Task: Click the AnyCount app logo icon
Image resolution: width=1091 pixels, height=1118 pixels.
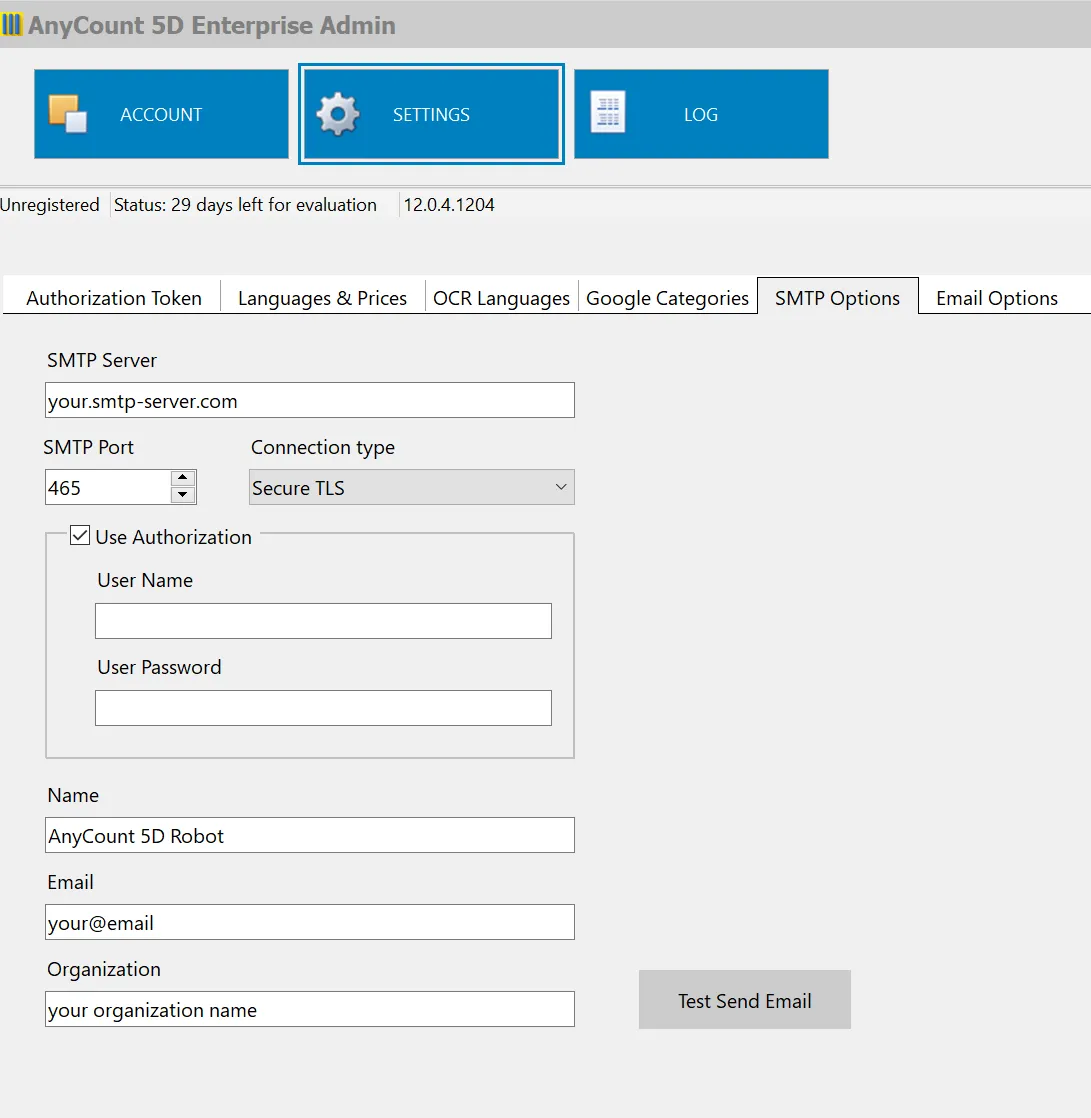Action: 11,24
